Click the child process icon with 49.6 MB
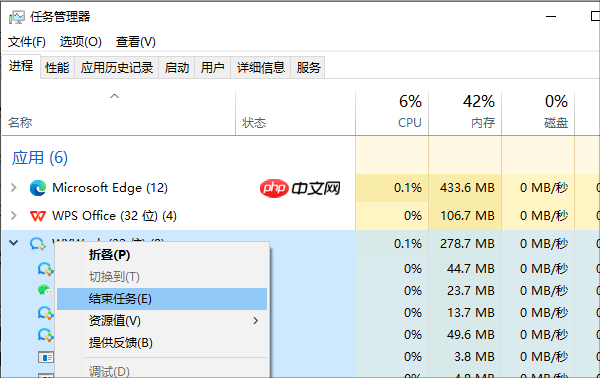 coord(46,335)
